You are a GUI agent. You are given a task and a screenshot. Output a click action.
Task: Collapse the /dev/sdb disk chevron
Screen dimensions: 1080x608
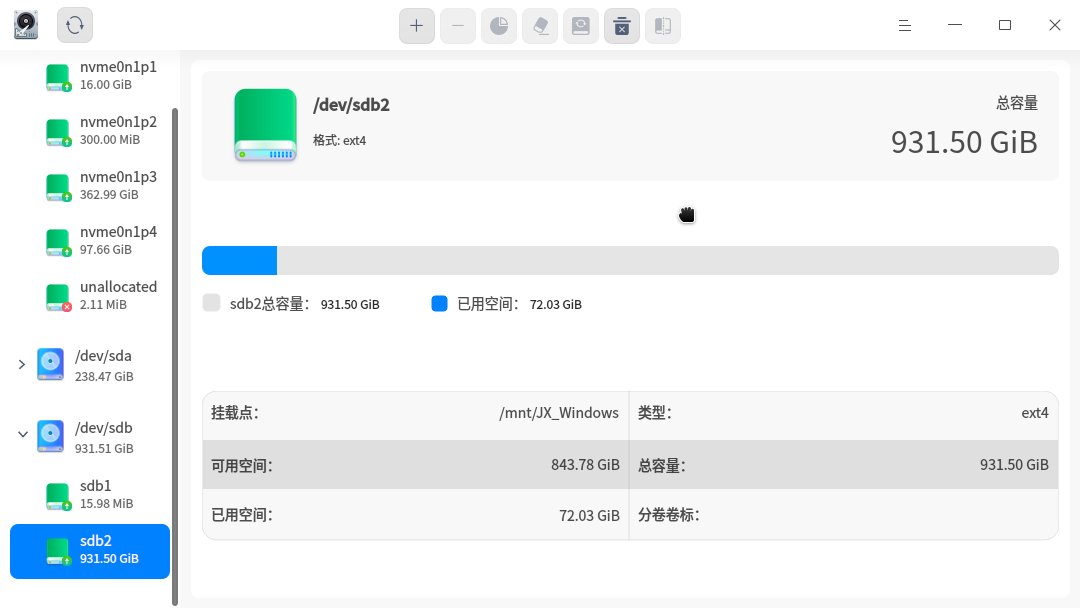tap(23, 434)
